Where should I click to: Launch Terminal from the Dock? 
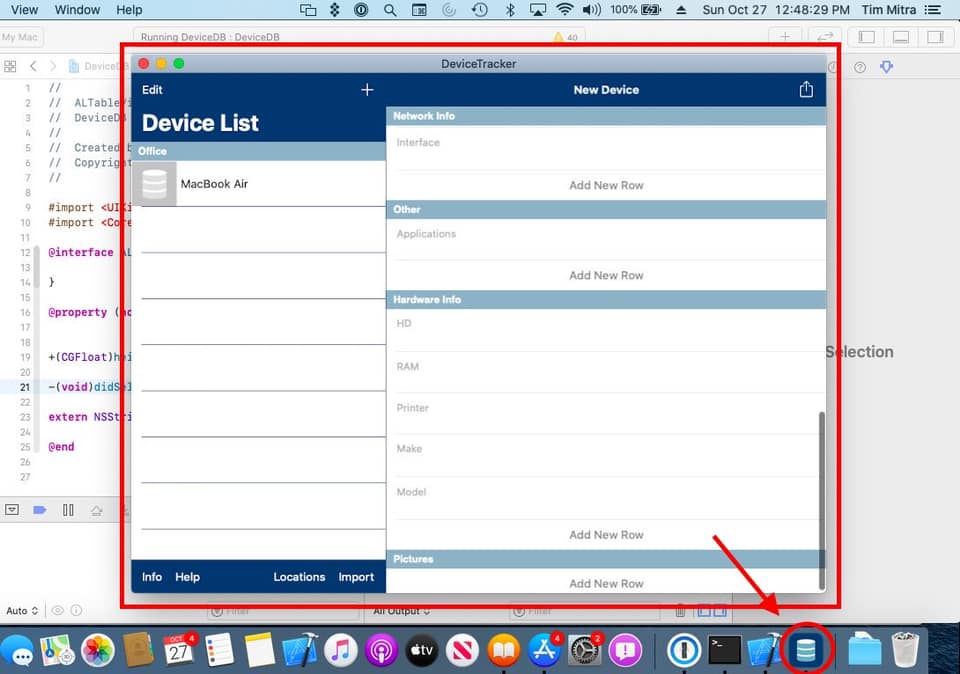(x=724, y=650)
